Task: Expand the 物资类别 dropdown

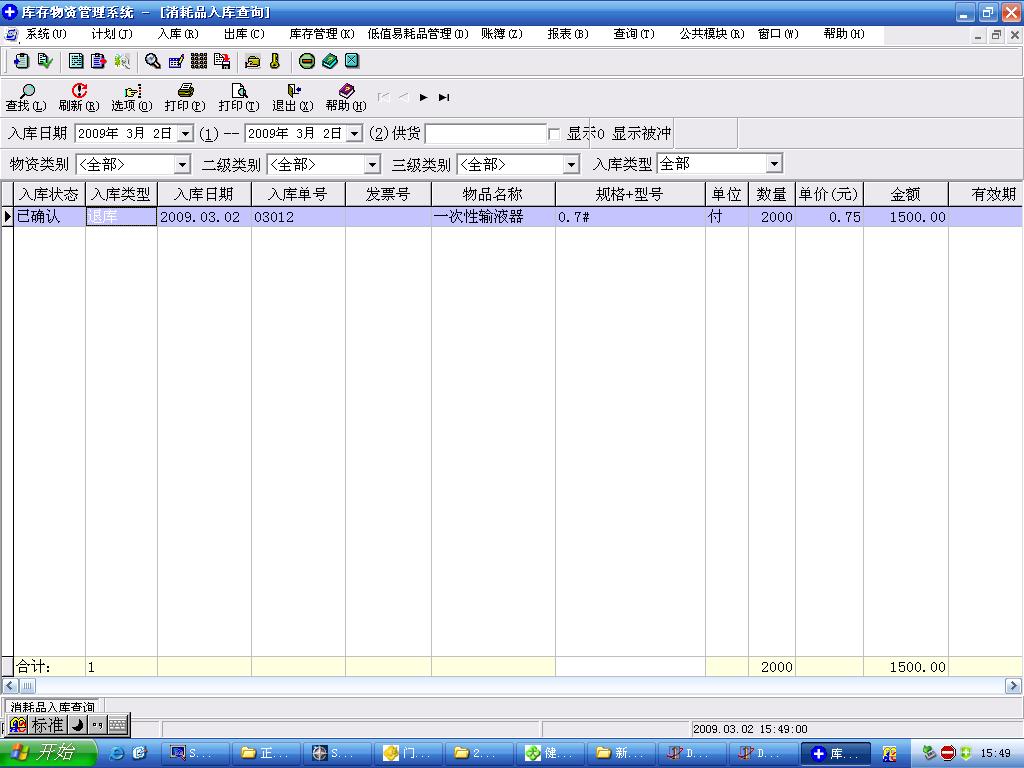Action: [183, 164]
